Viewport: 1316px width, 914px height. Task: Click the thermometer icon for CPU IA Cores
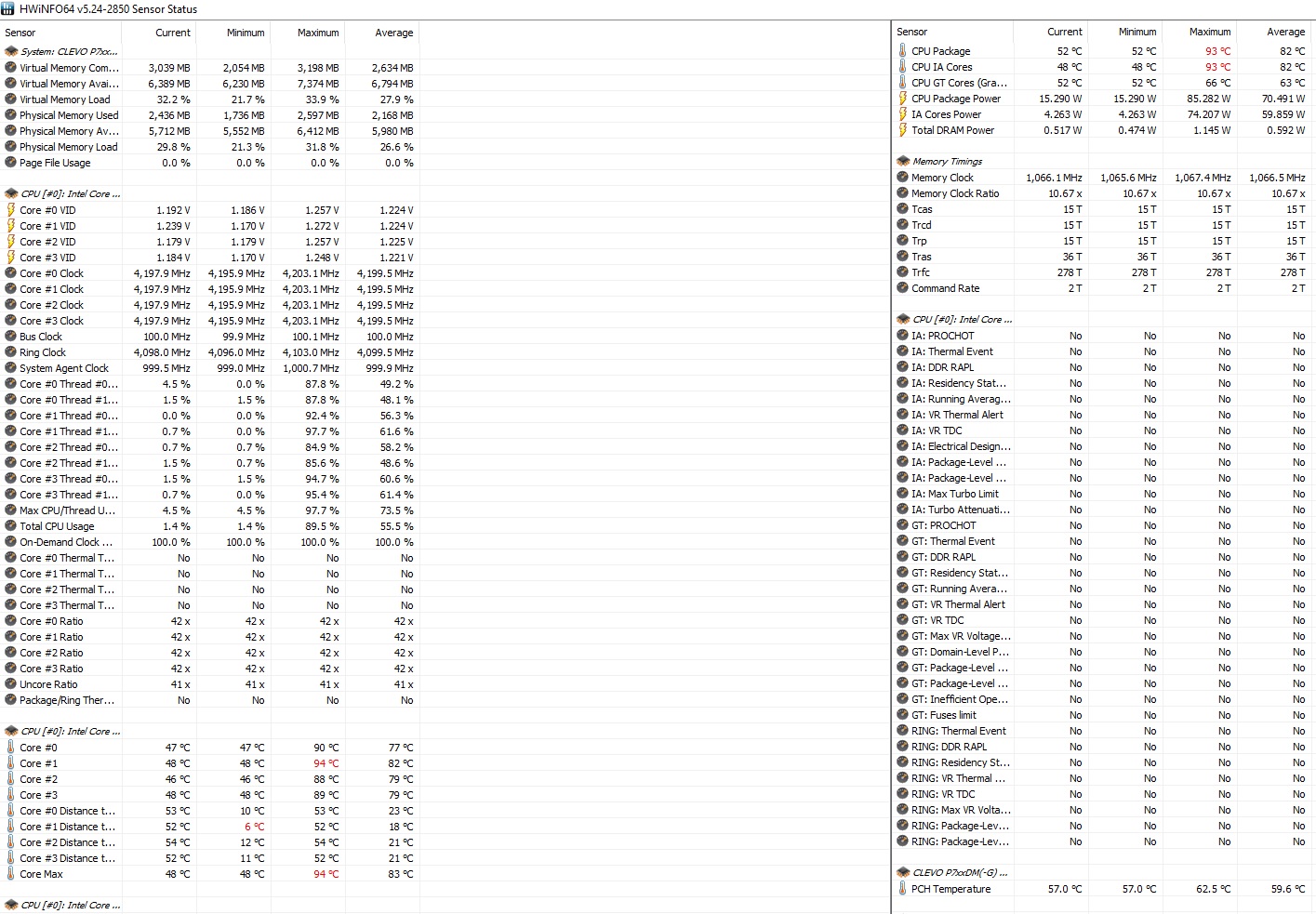point(902,66)
